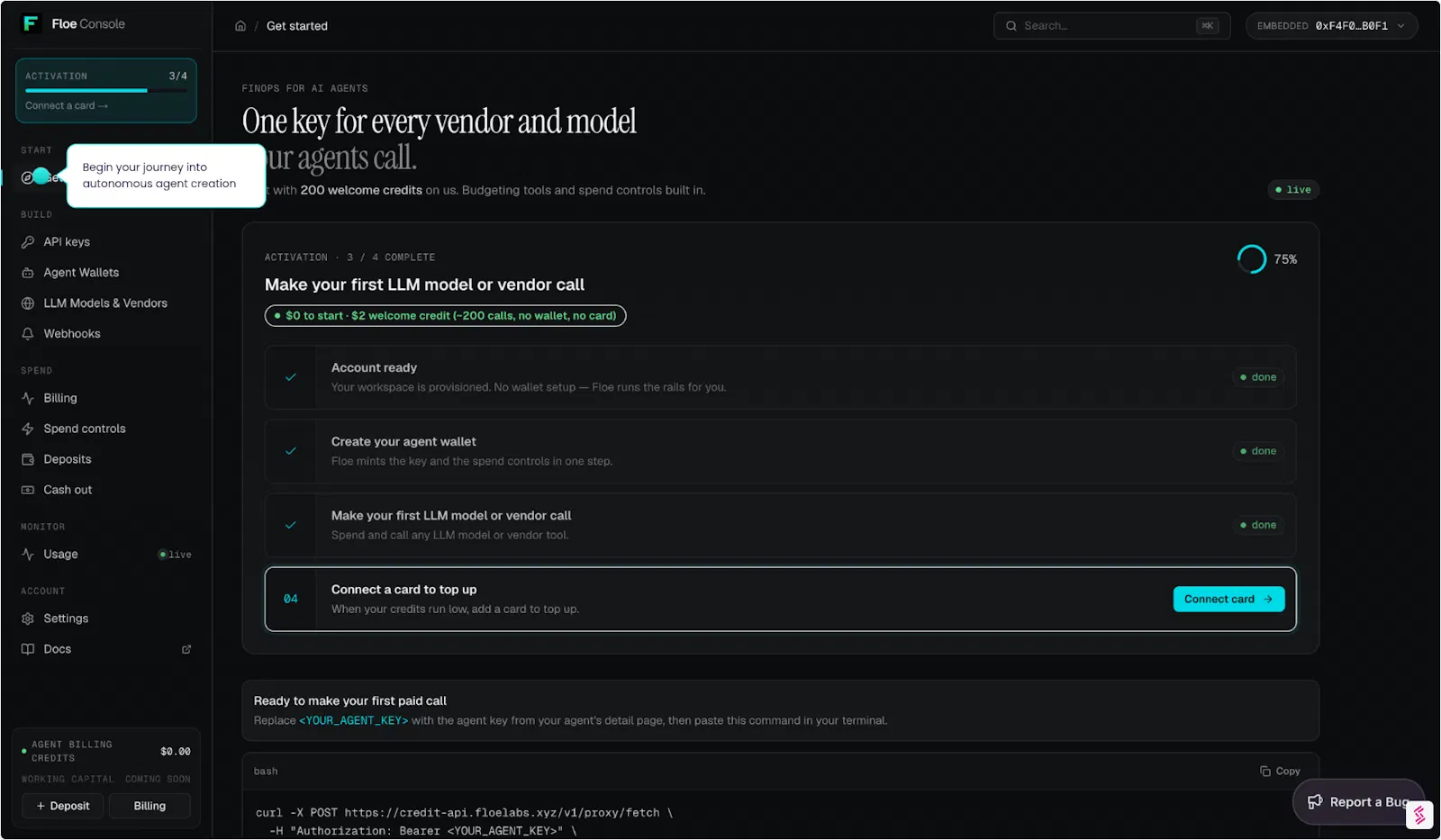Click the Floe logo icon
Image resolution: width=1441 pixels, height=840 pixels.
(x=32, y=23)
